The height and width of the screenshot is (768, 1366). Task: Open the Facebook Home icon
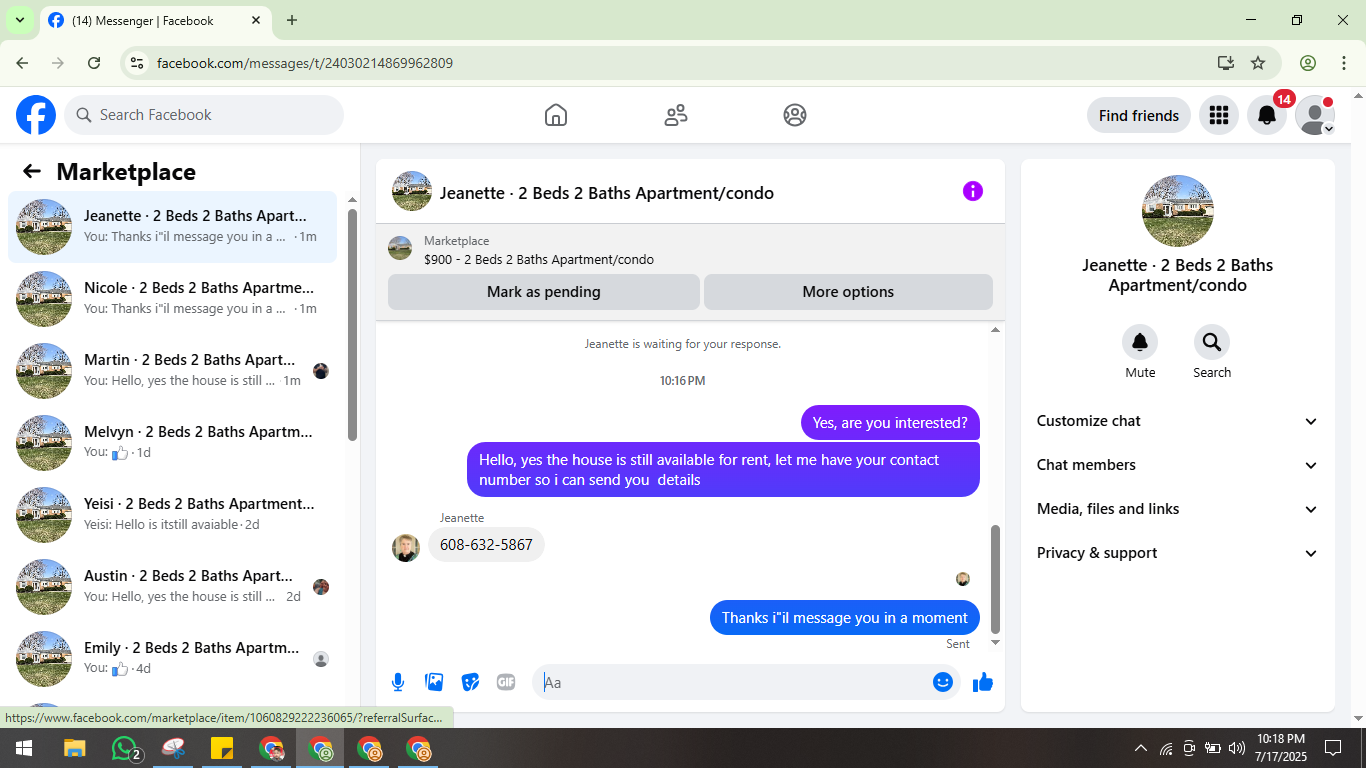coord(556,115)
